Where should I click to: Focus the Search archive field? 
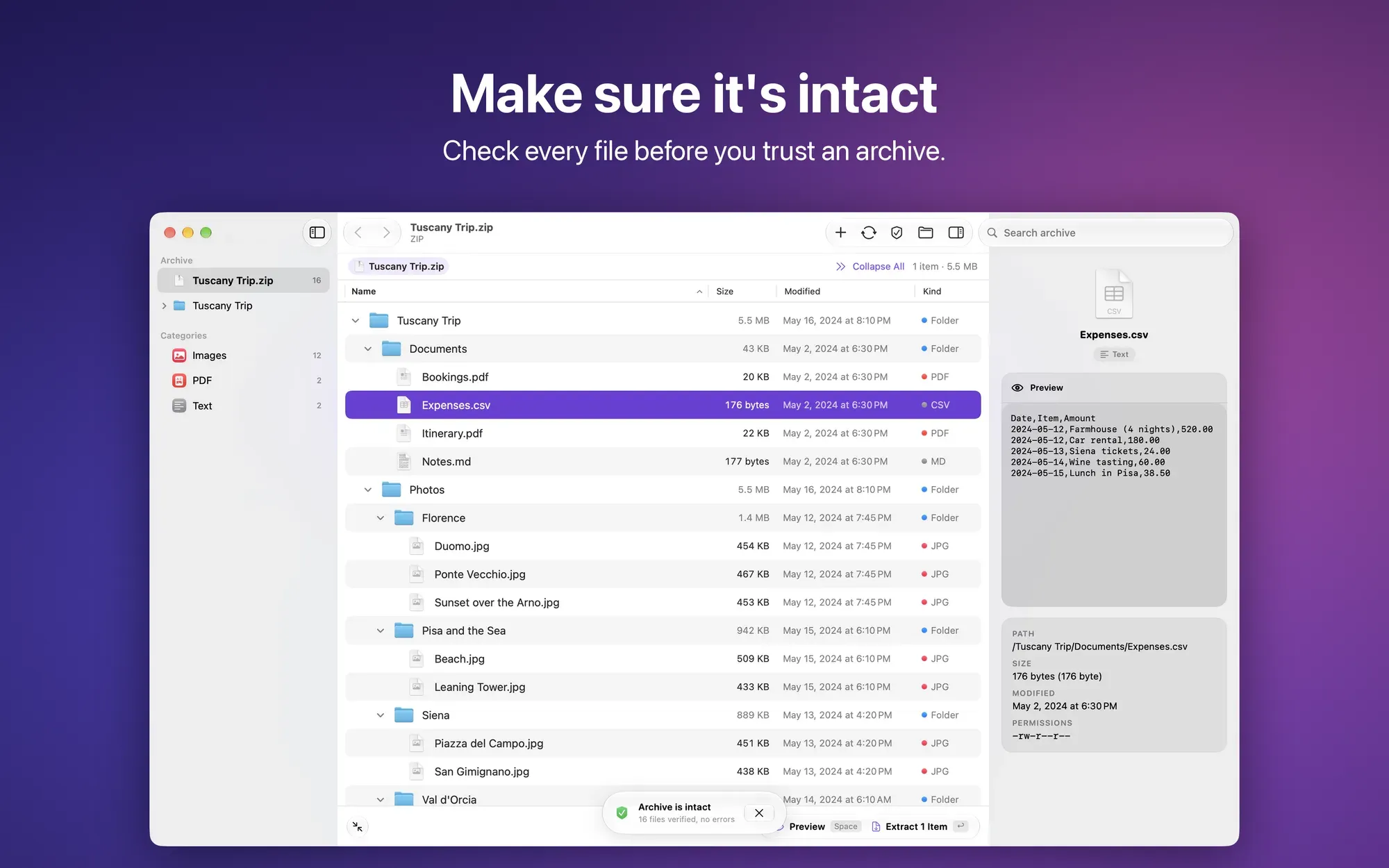1106,233
